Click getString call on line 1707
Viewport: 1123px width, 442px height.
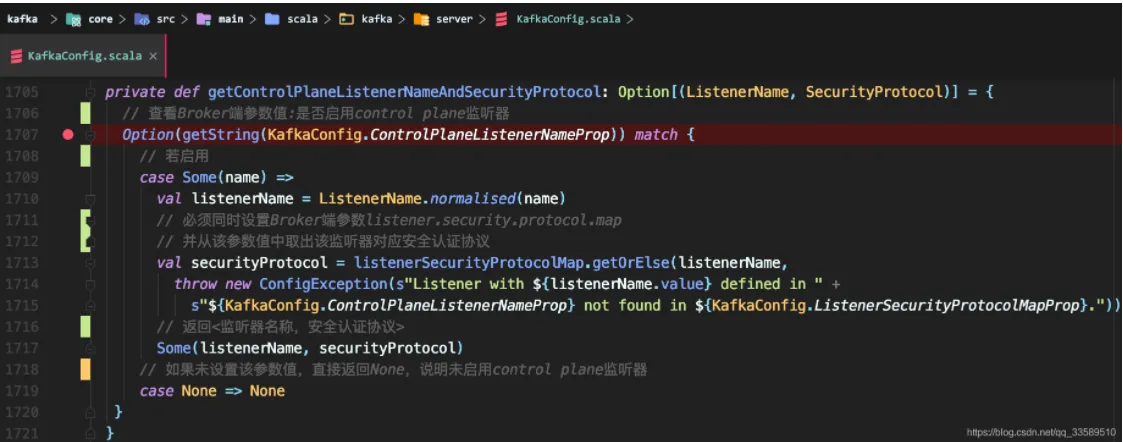(220, 135)
